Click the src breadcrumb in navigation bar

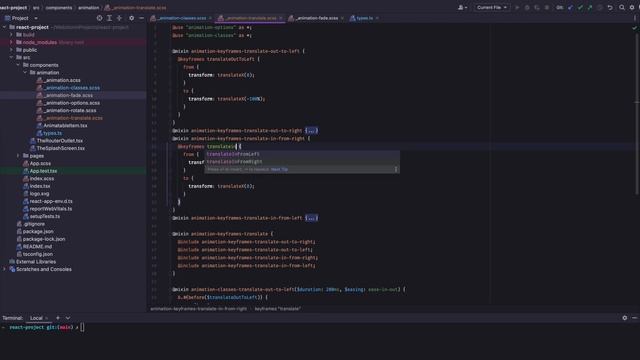(x=36, y=7)
